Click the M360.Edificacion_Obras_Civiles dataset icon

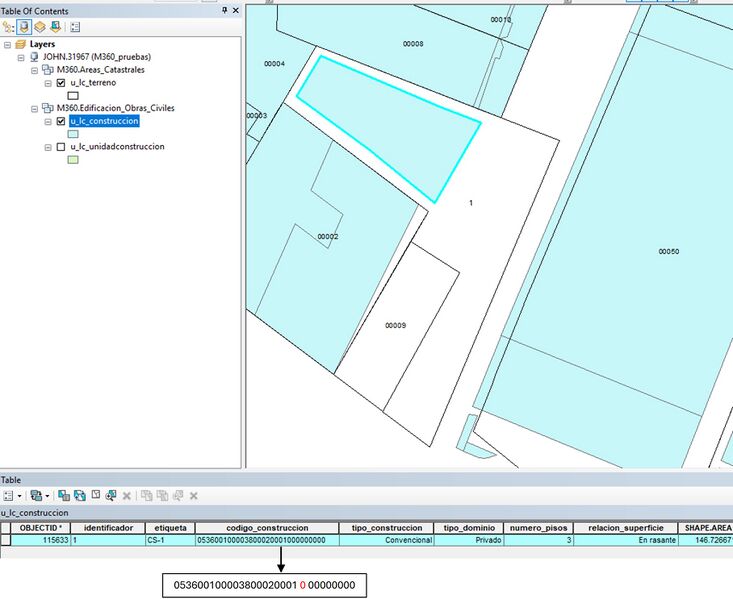(x=48, y=108)
